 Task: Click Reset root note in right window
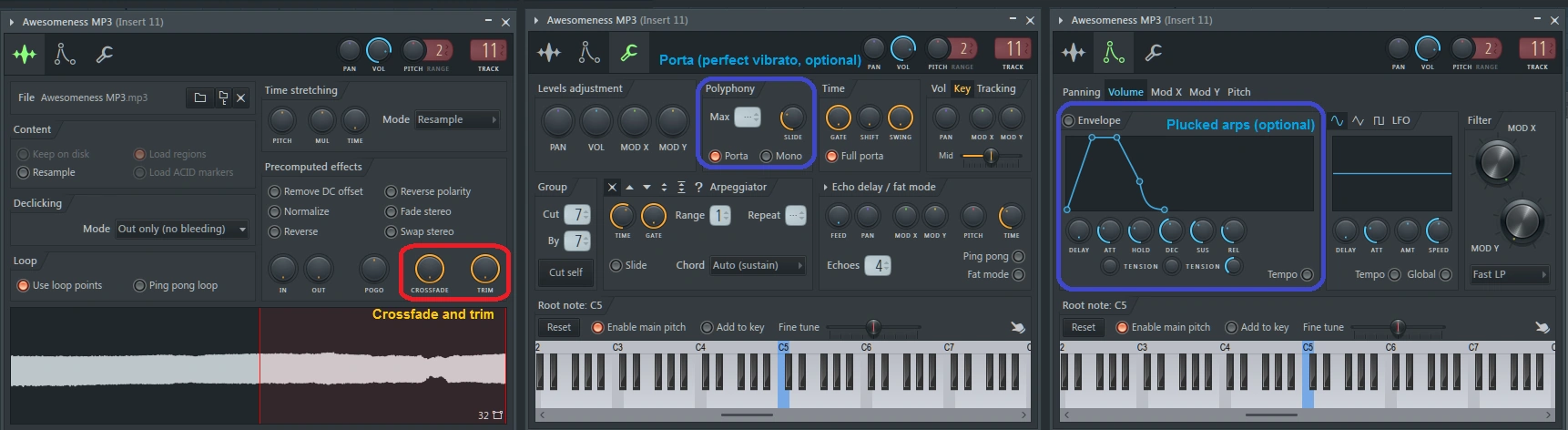click(1084, 327)
